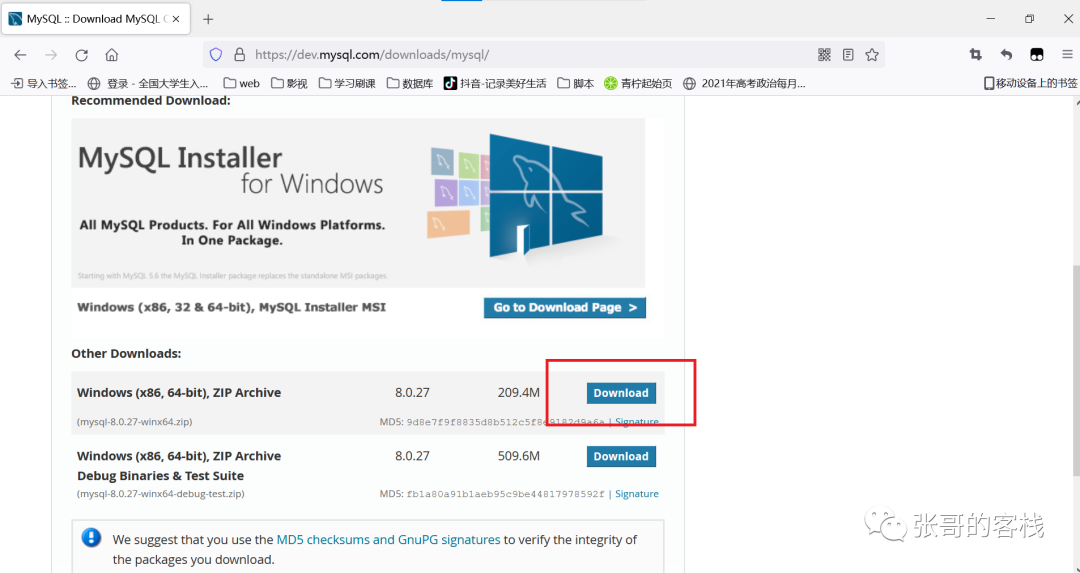Open the hamburger application menu
1080x573 pixels.
point(1067,54)
